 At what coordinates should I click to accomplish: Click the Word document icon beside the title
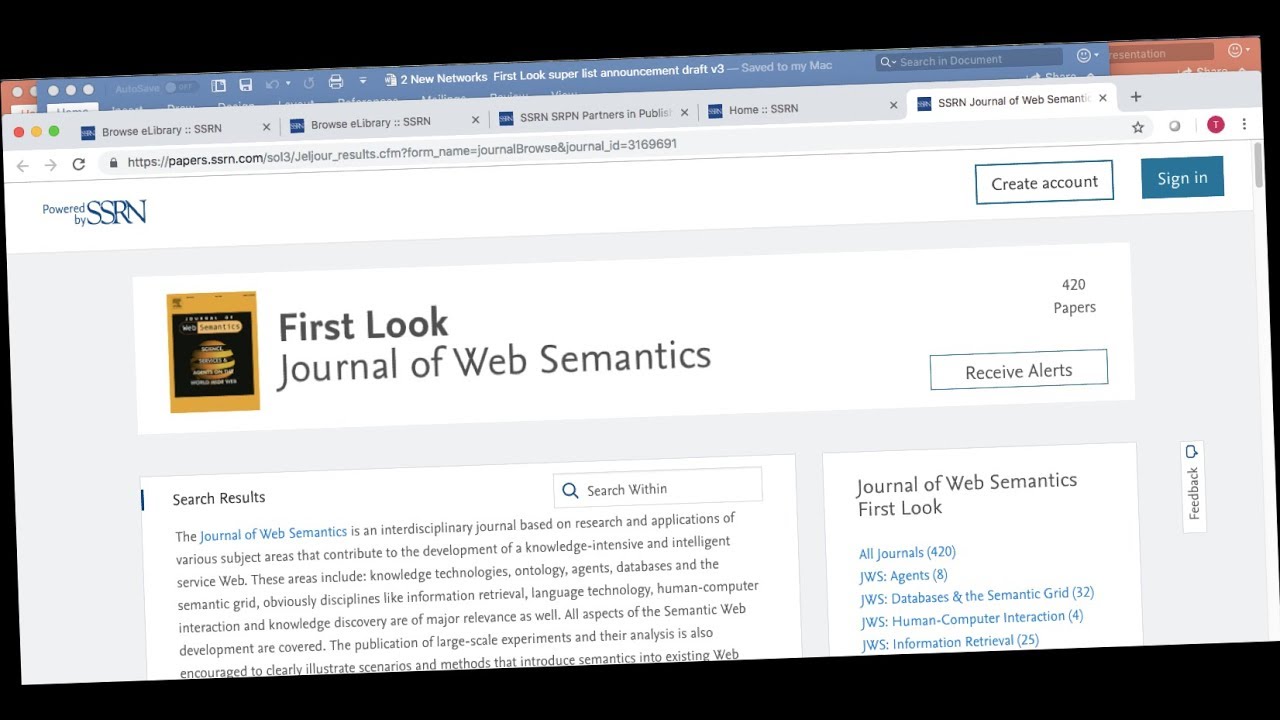pos(390,80)
